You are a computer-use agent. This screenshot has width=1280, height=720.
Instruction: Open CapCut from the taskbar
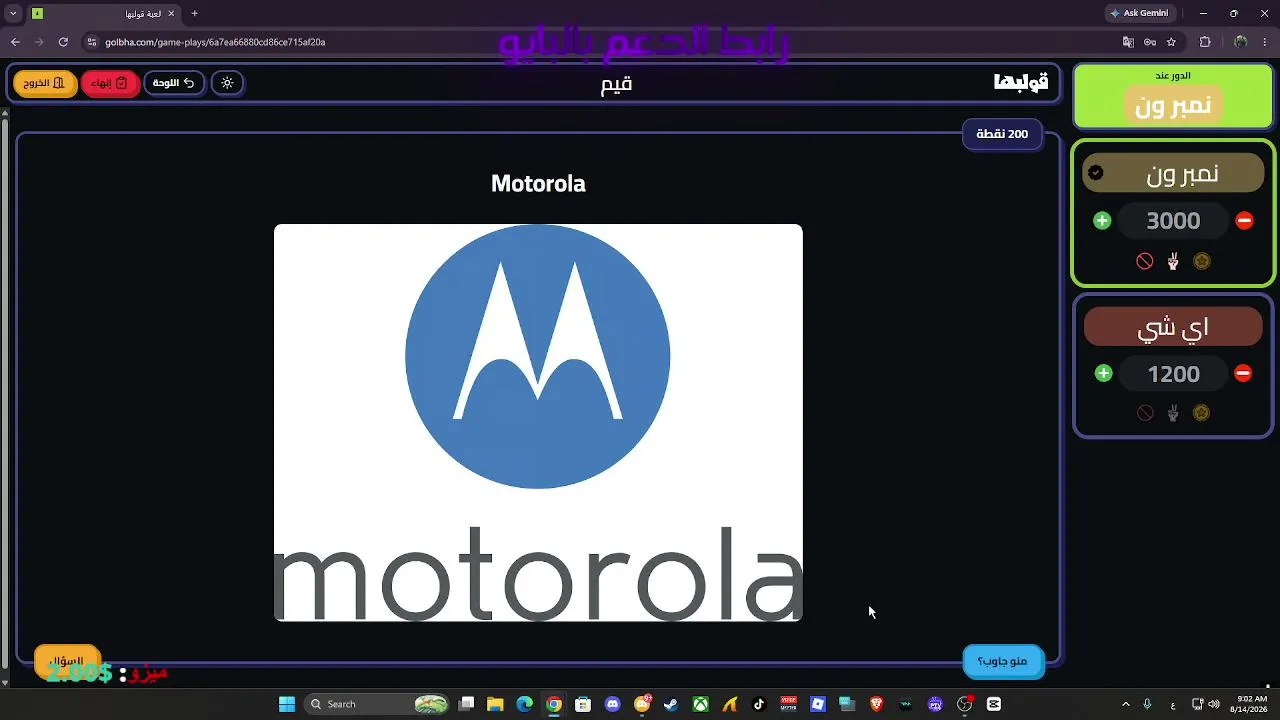[x=994, y=704]
